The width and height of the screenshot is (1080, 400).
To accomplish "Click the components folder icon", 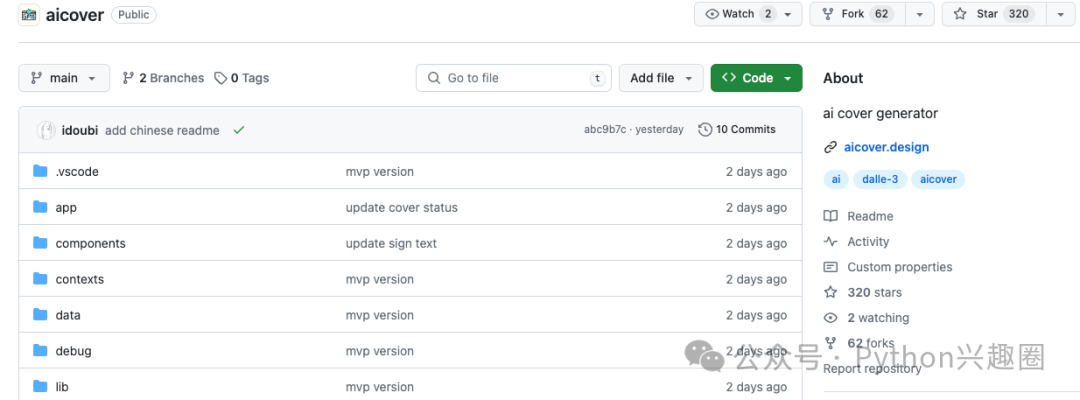I will 41,242.
